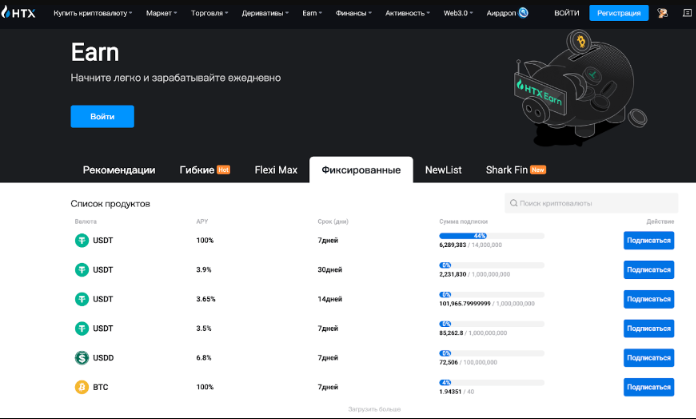The width and height of the screenshot is (696, 419).
Task: Click the USDT coin icon in 3.9% row
Action: [x=82, y=269]
